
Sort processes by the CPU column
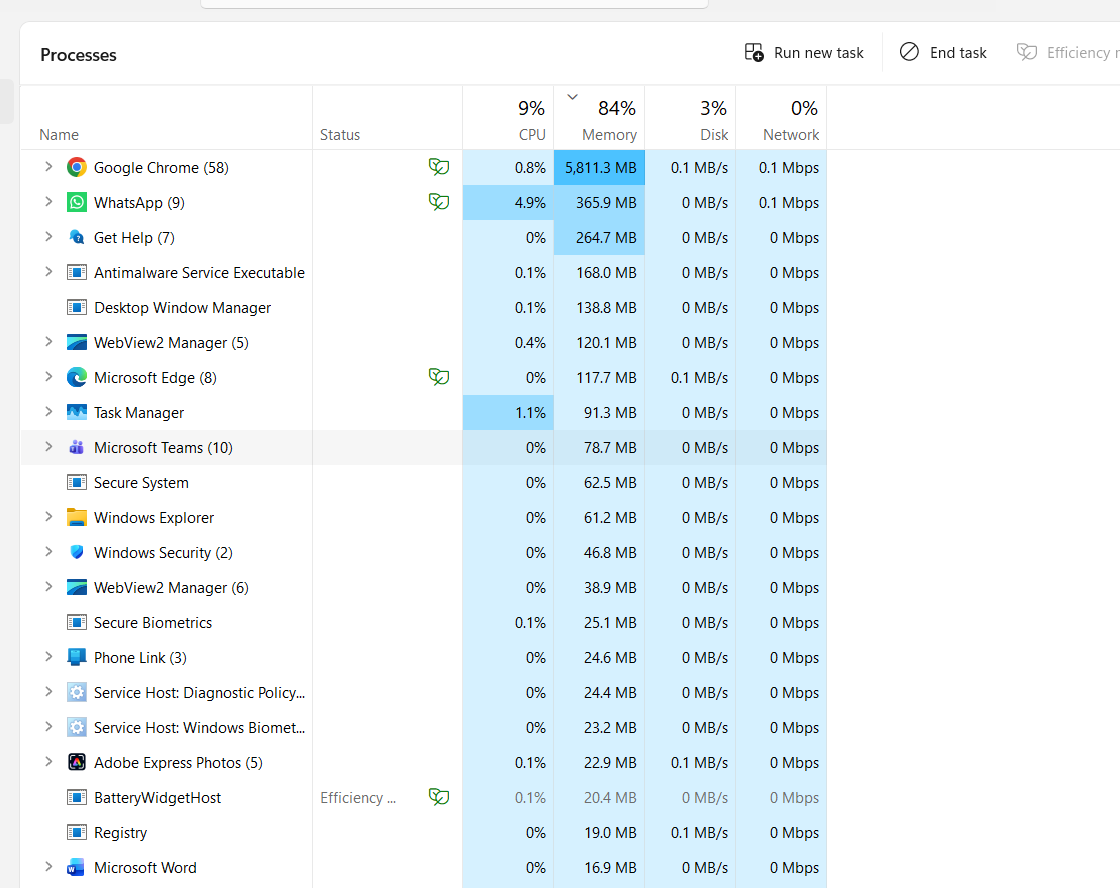(508, 118)
